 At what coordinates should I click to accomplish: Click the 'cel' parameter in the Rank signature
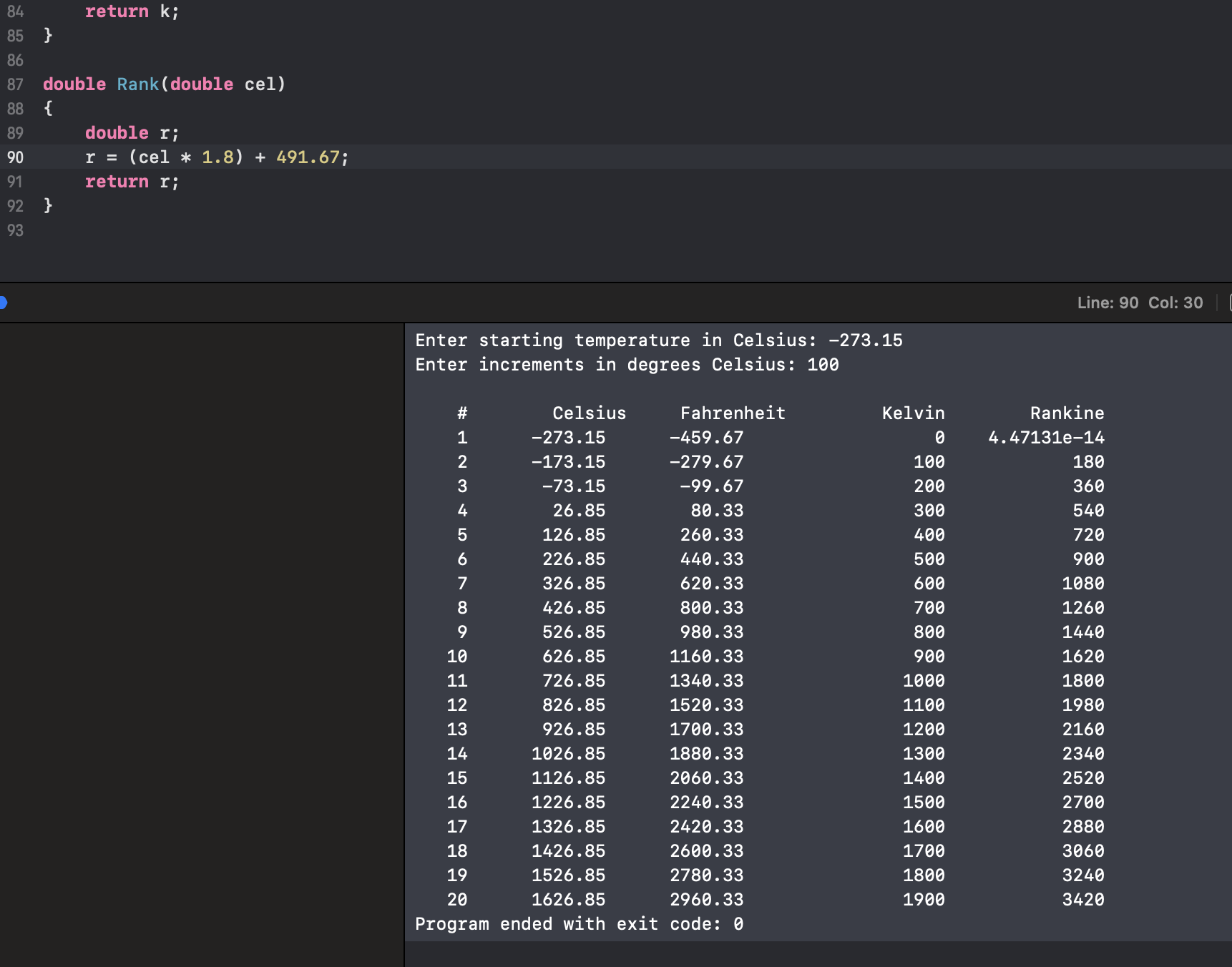260,84
